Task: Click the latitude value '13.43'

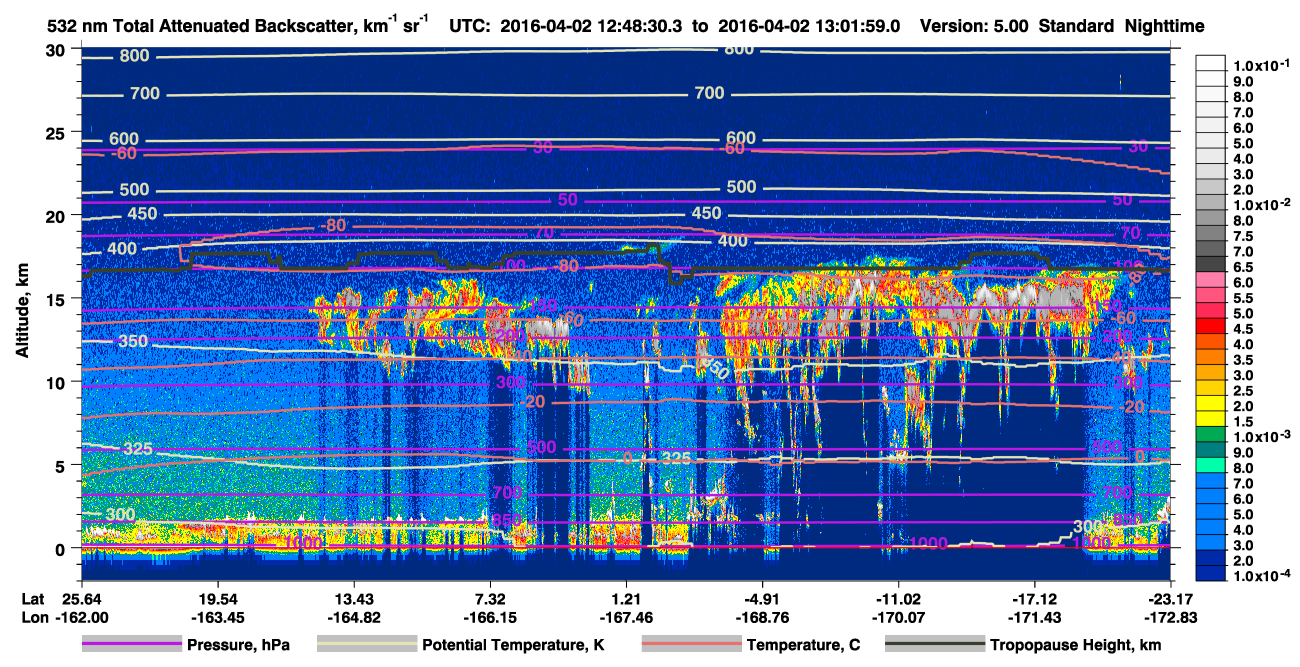Action: tap(354, 598)
